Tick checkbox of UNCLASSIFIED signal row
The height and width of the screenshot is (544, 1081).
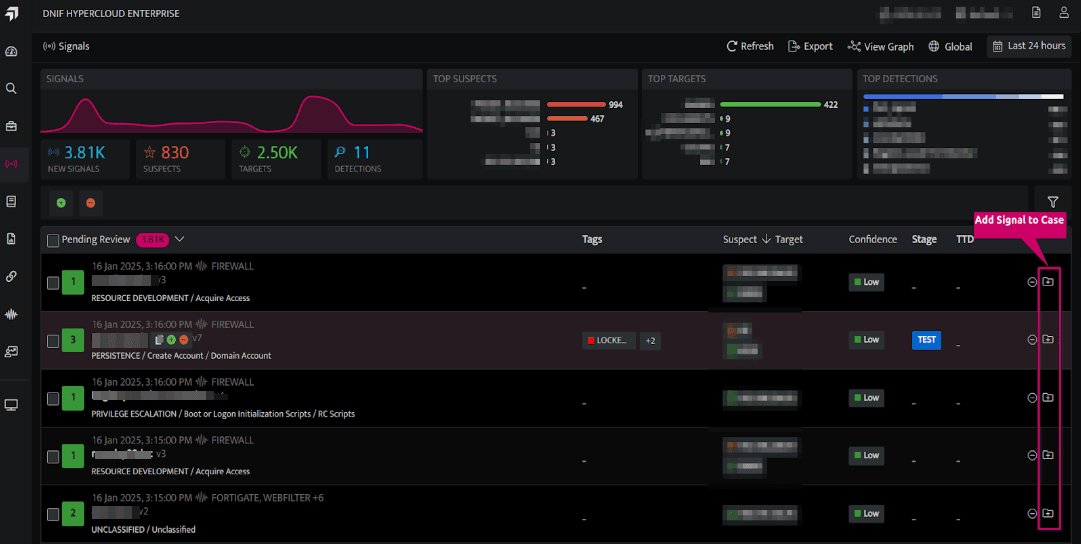(x=53, y=514)
